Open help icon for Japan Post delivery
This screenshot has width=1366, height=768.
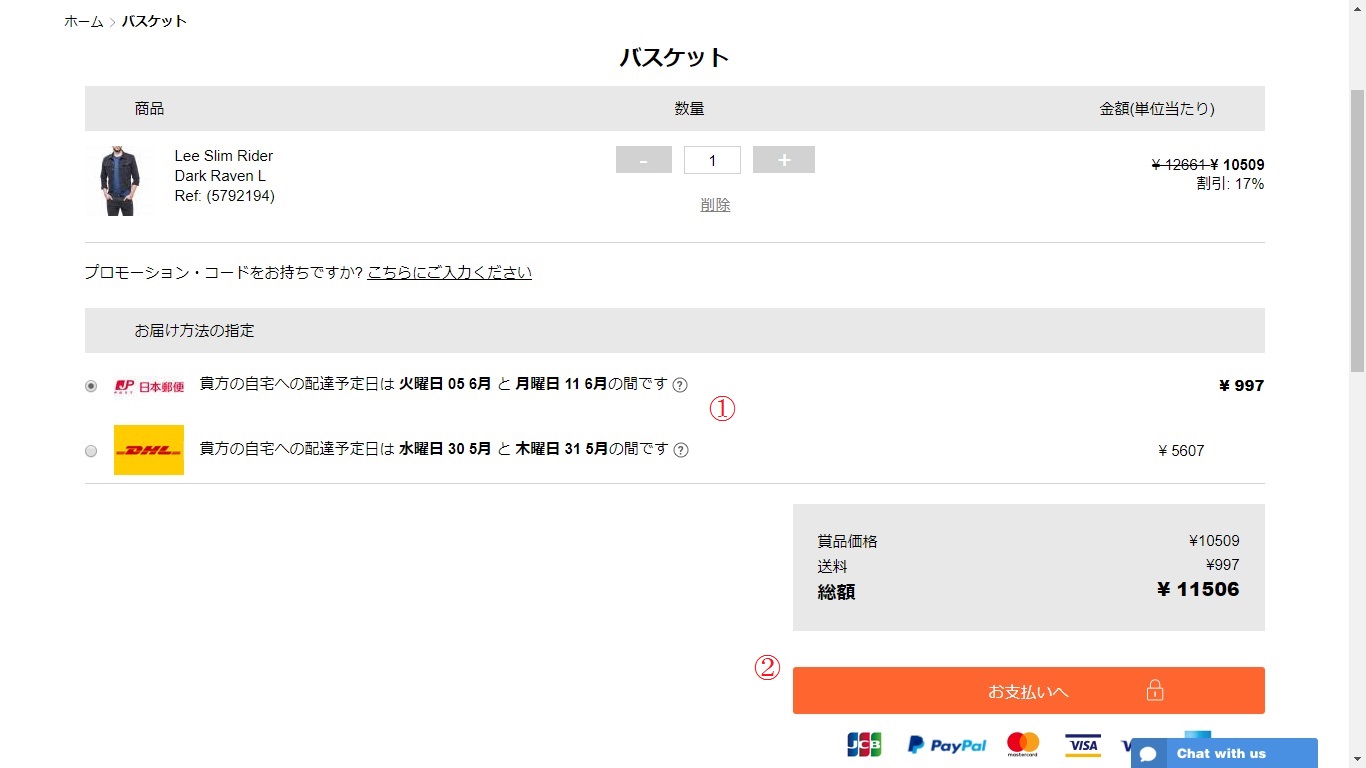(680, 385)
